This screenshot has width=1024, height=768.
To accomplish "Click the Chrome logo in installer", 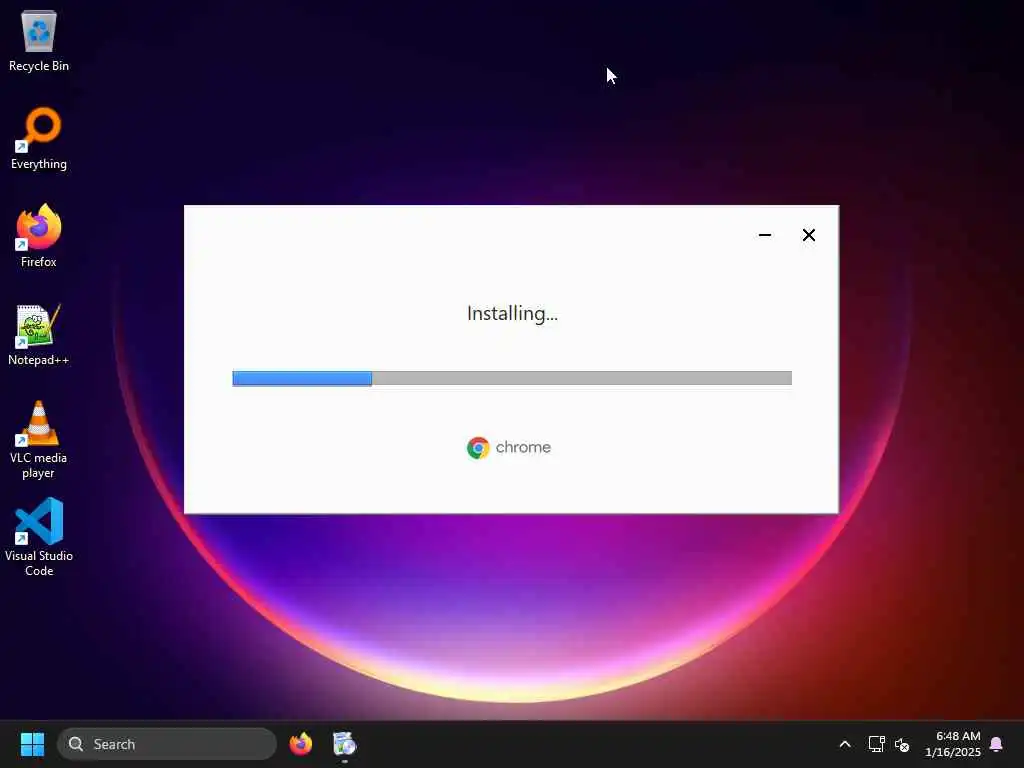I will pyautogui.click(x=478, y=448).
